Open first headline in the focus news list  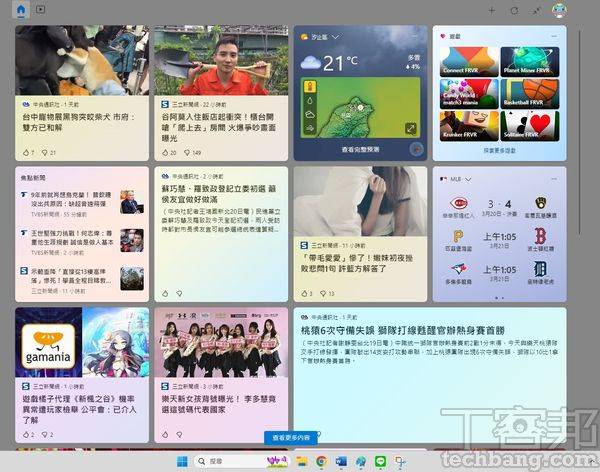coord(82,203)
